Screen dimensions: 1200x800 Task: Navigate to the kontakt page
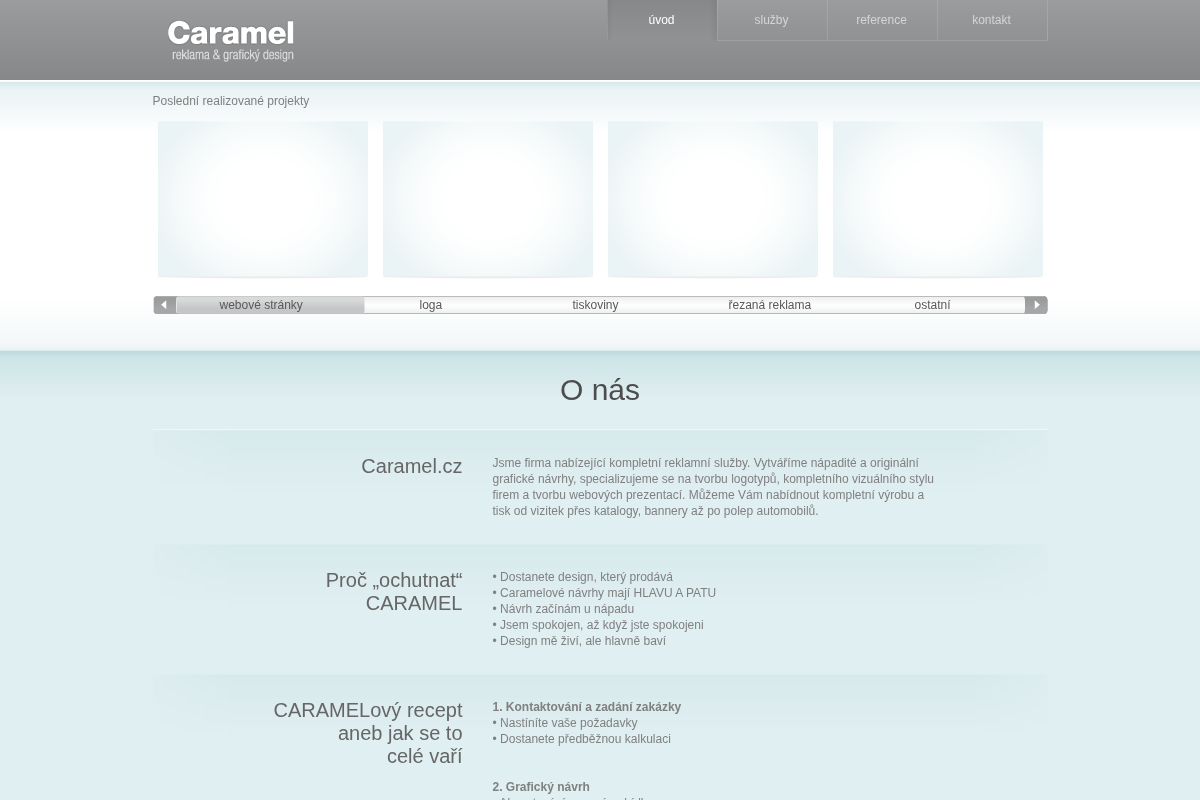tap(992, 20)
